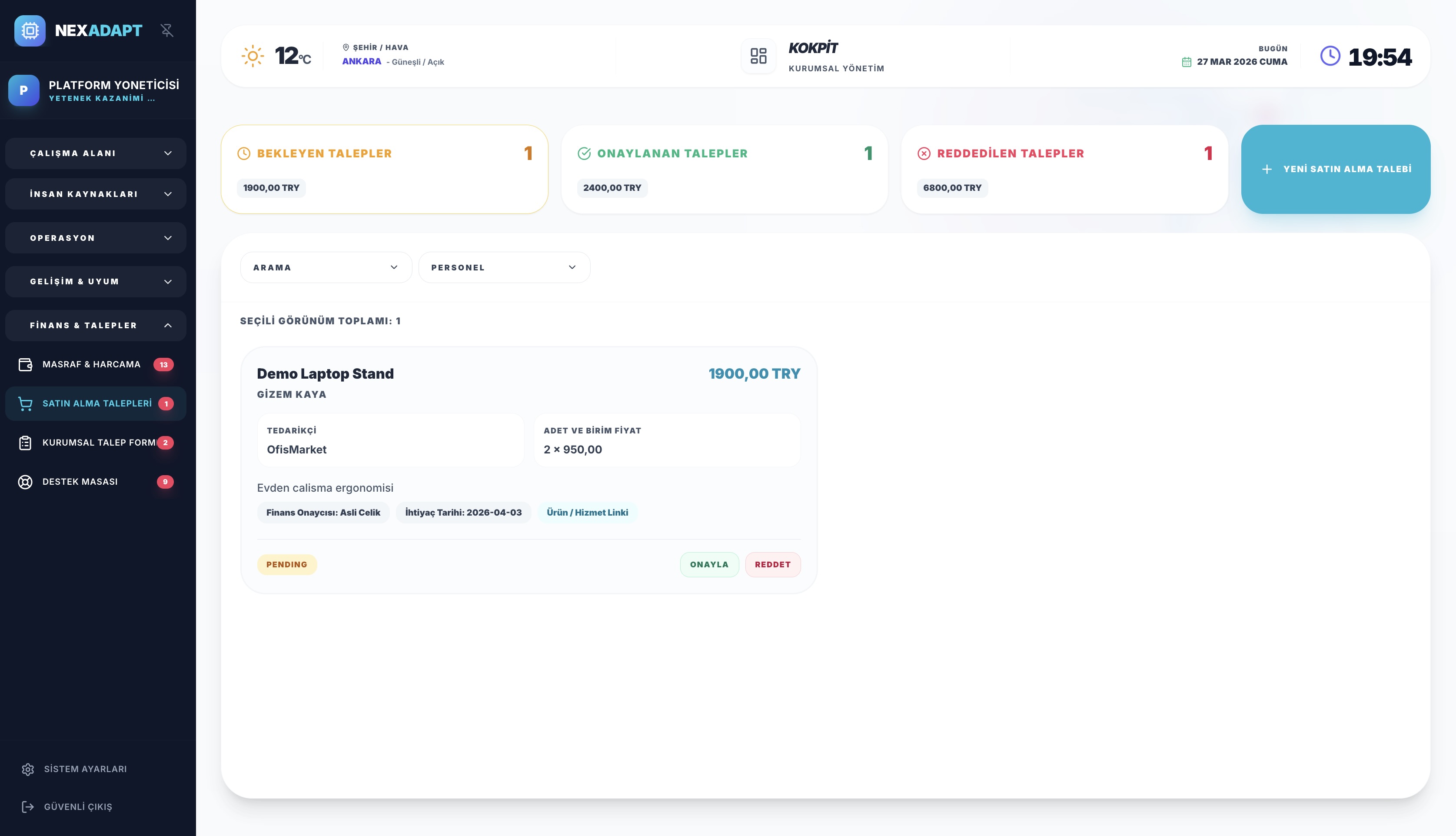Screen dimensions: 1456x836
Task: Expand the İnsan Kaynakları menu
Action: point(96,194)
